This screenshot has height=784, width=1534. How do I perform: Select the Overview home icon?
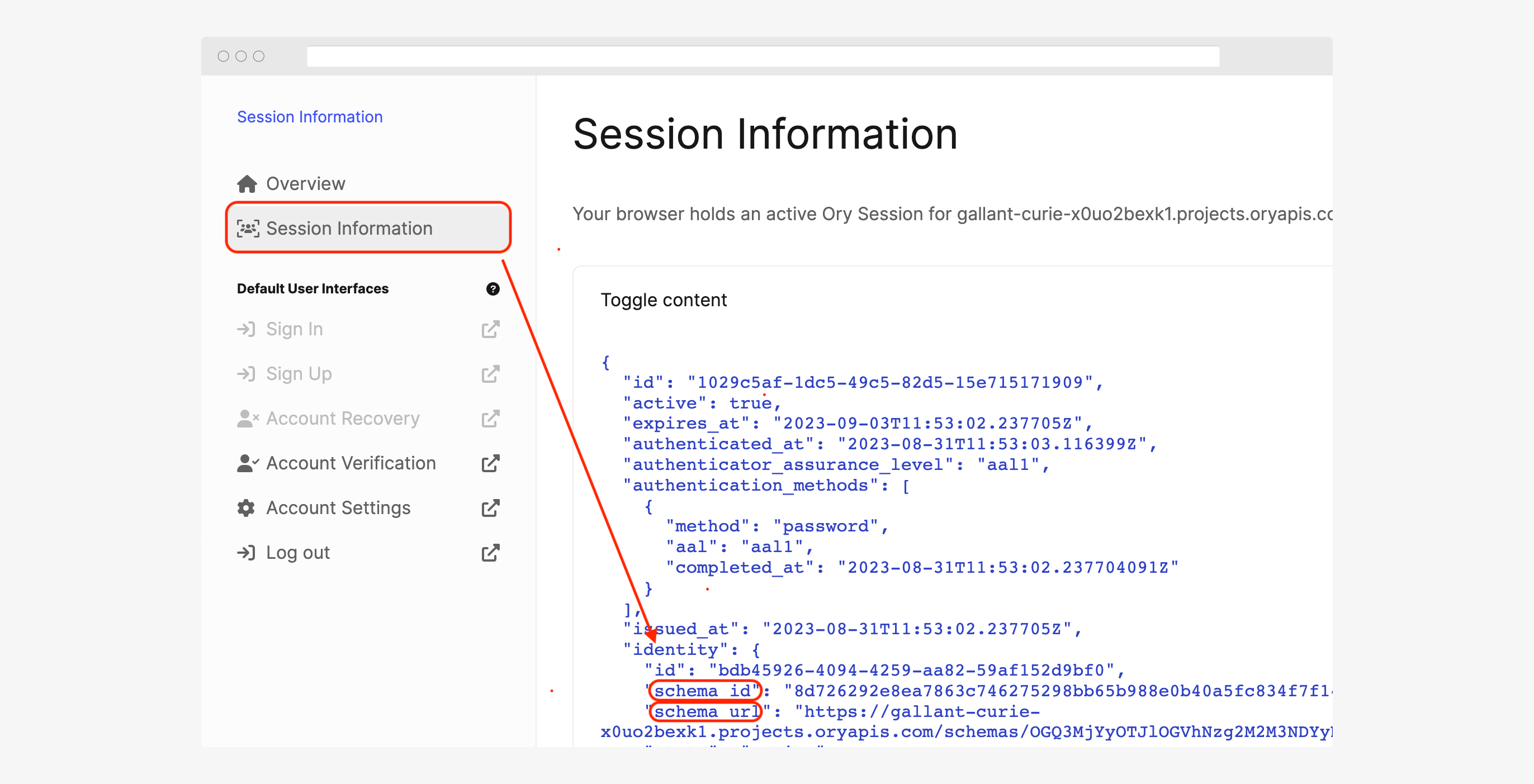coord(247,183)
